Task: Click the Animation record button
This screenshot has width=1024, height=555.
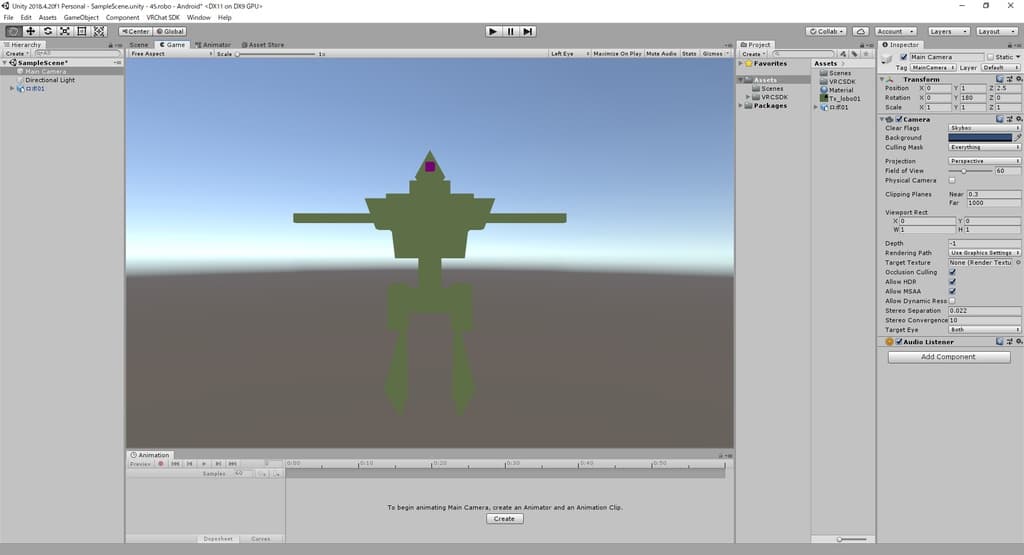Action: [x=161, y=464]
